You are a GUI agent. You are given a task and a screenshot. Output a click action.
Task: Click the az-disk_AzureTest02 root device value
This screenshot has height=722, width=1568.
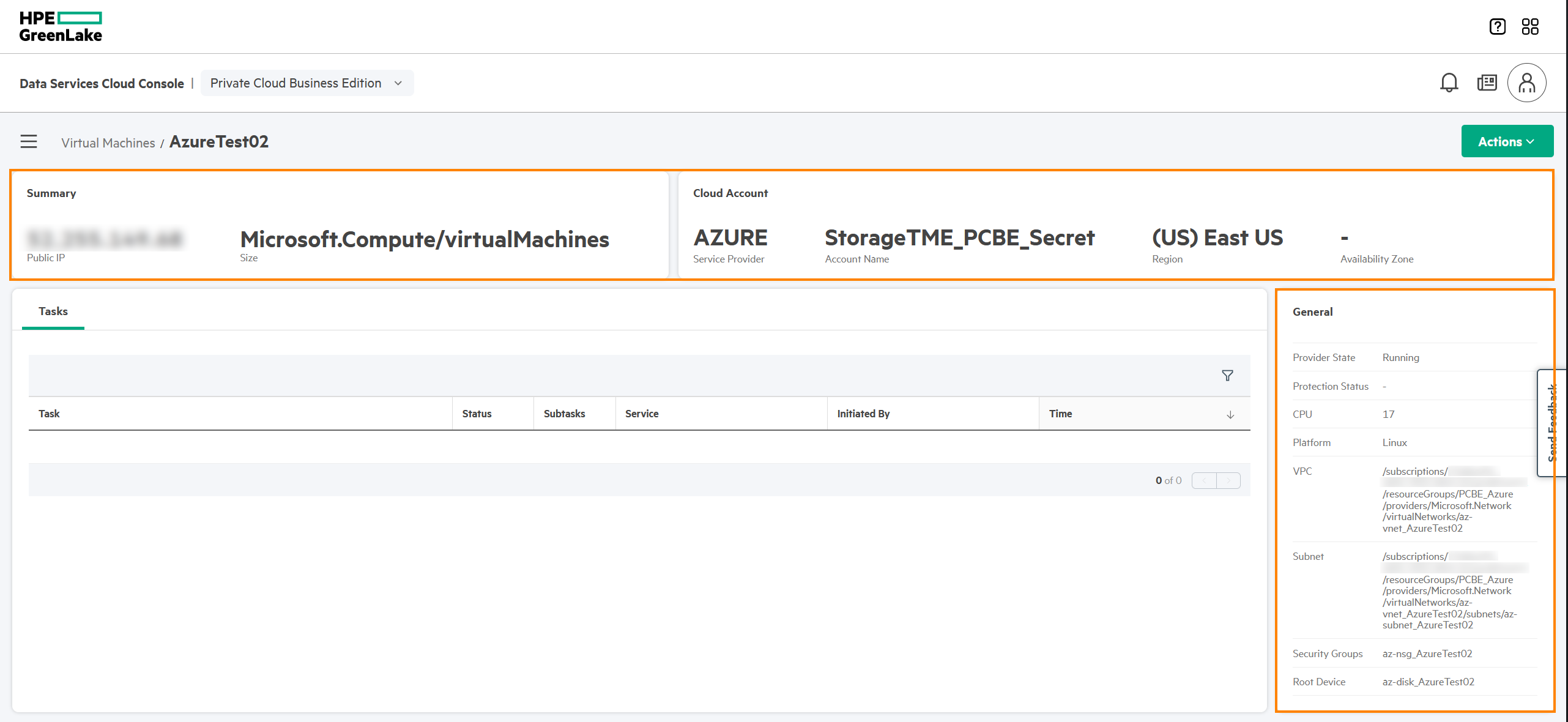(x=1429, y=682)
